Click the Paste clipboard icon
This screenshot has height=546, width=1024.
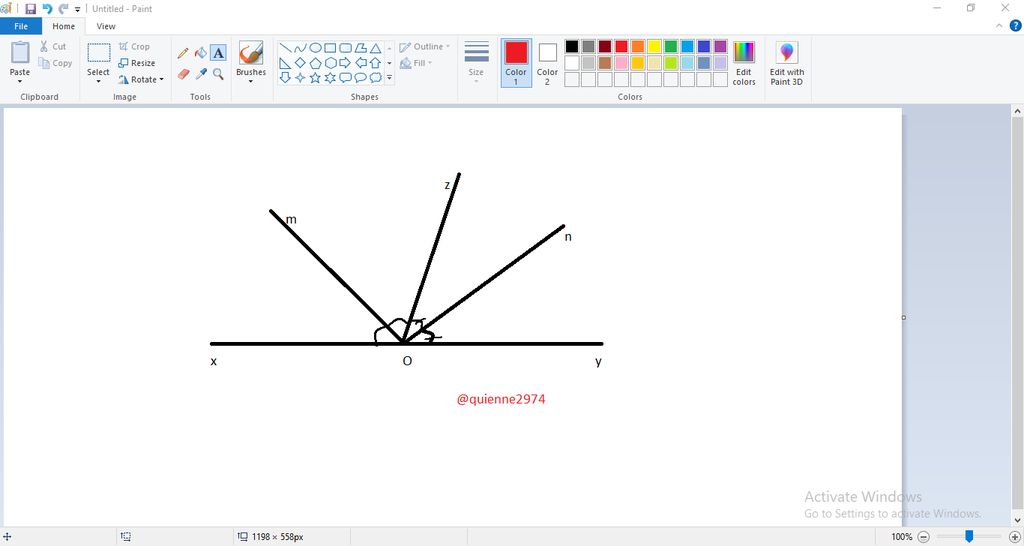20,53
